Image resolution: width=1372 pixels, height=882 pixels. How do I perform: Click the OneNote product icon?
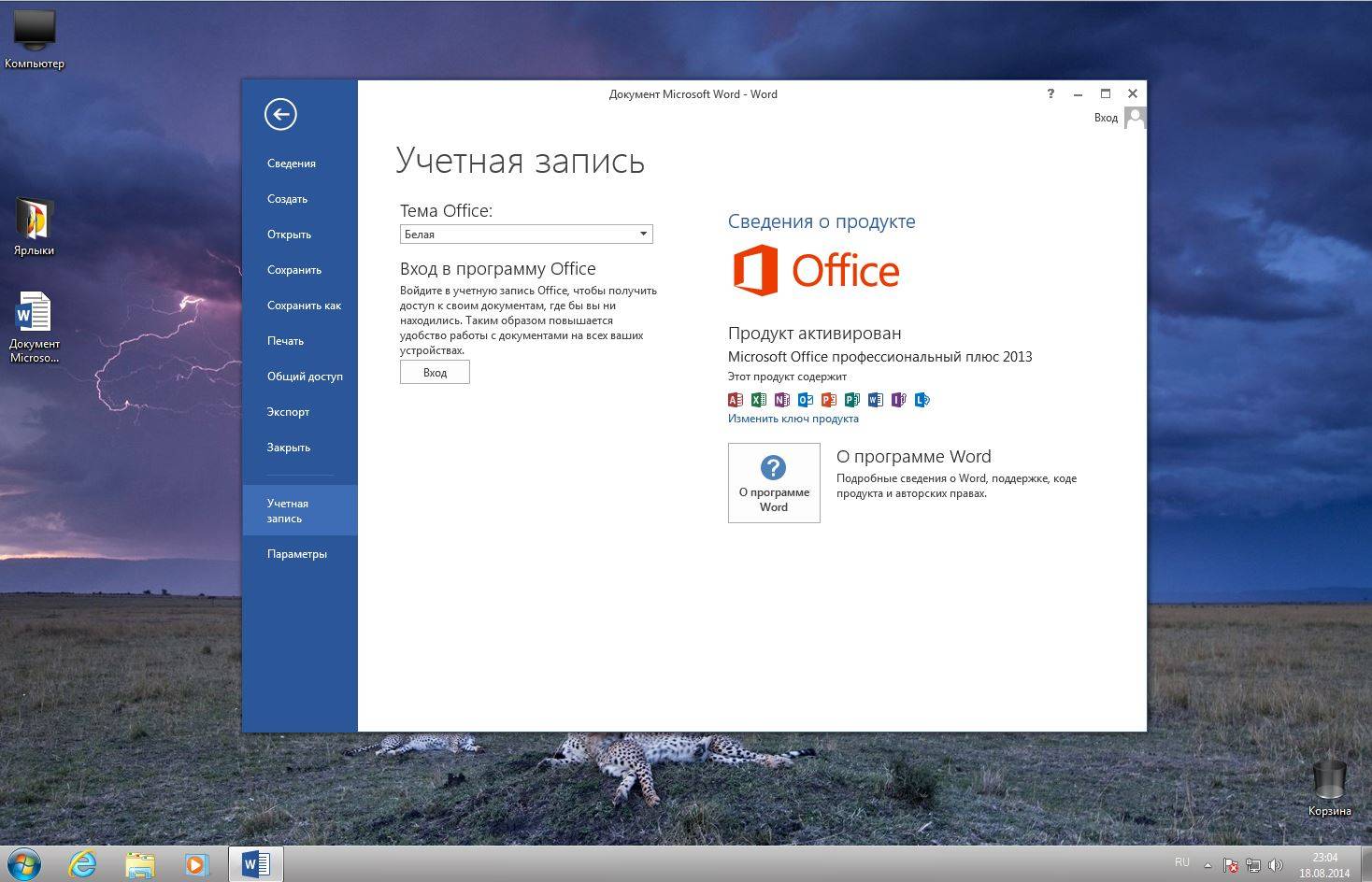[x=782, y=400]
